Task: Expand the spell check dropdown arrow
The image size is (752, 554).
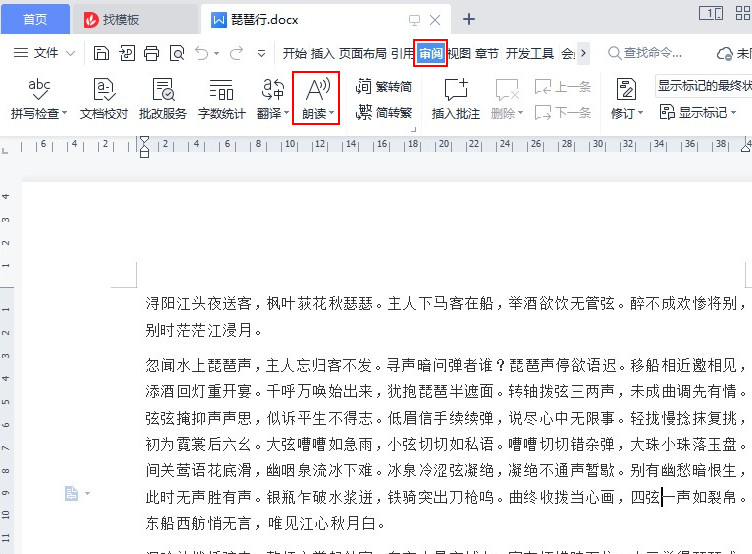Action: [x=64, y=113]
